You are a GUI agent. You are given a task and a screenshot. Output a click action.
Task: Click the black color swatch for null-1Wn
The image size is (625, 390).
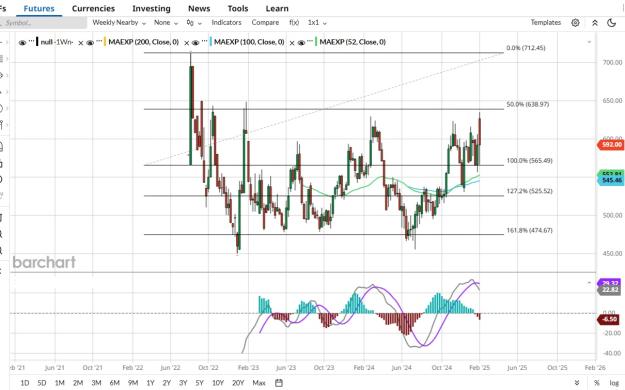(37, 41)
